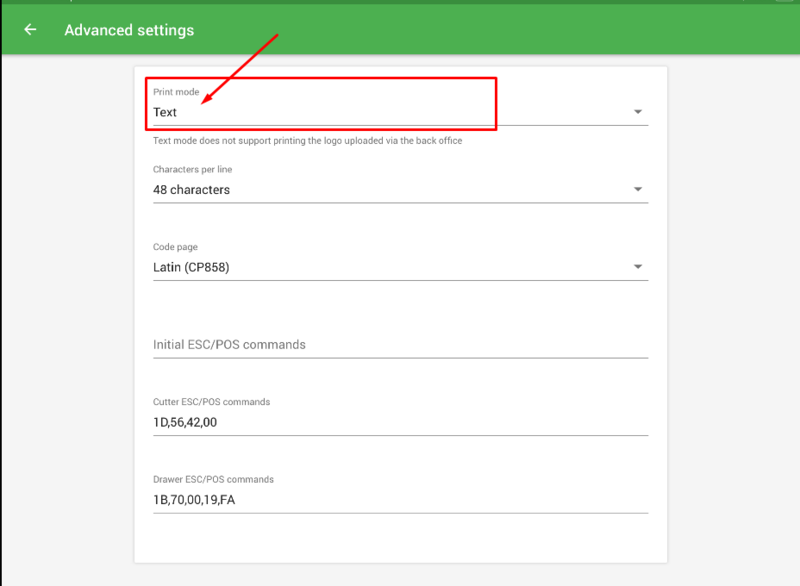Click the underline beneath Initial ESC/POS commands
This screenshot has height=586, width=800.
[400, 357]
